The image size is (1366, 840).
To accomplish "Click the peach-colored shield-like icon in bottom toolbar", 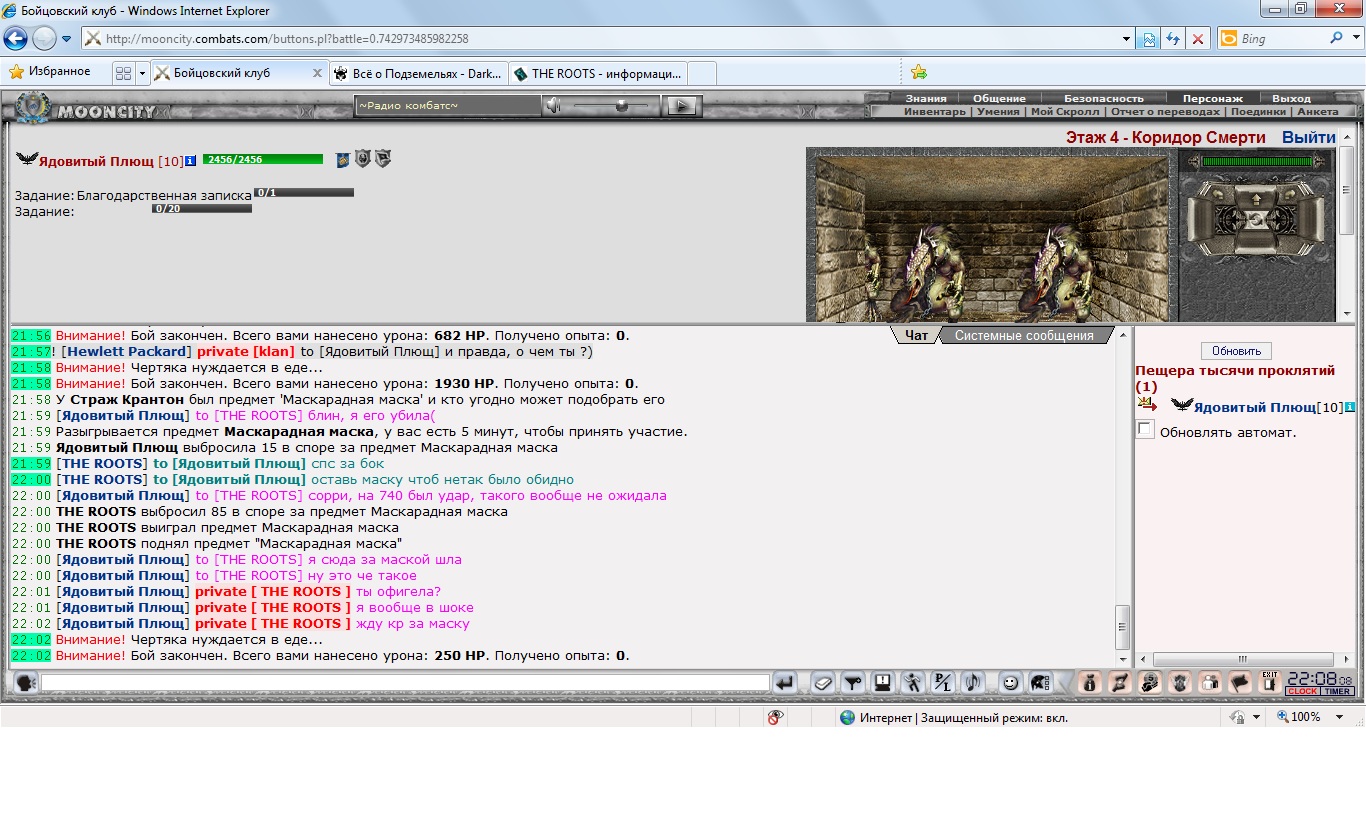I will click(x=1180, y=683).
